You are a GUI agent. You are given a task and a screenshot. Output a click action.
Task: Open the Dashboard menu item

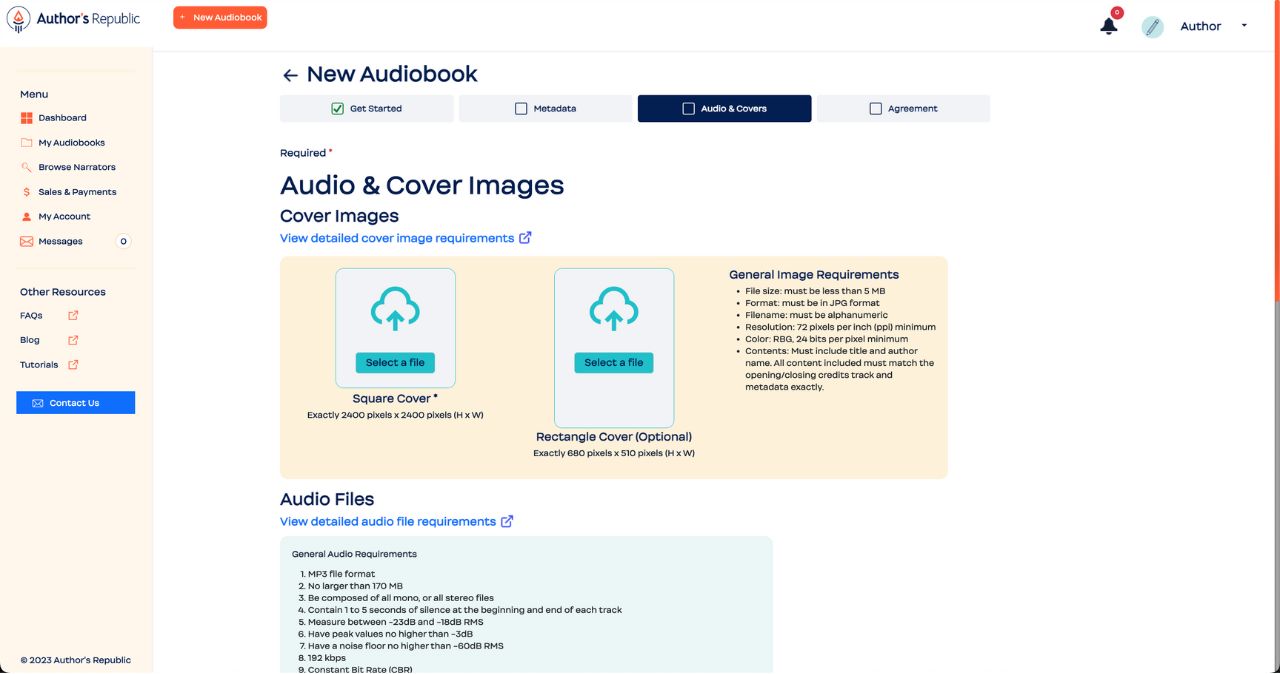click(62, 118)
